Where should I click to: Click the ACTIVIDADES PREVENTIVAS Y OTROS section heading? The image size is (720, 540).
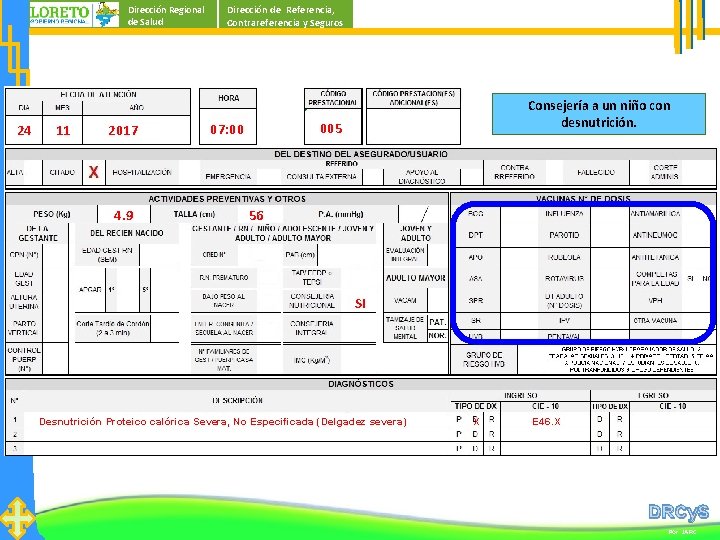coord(227,199)
